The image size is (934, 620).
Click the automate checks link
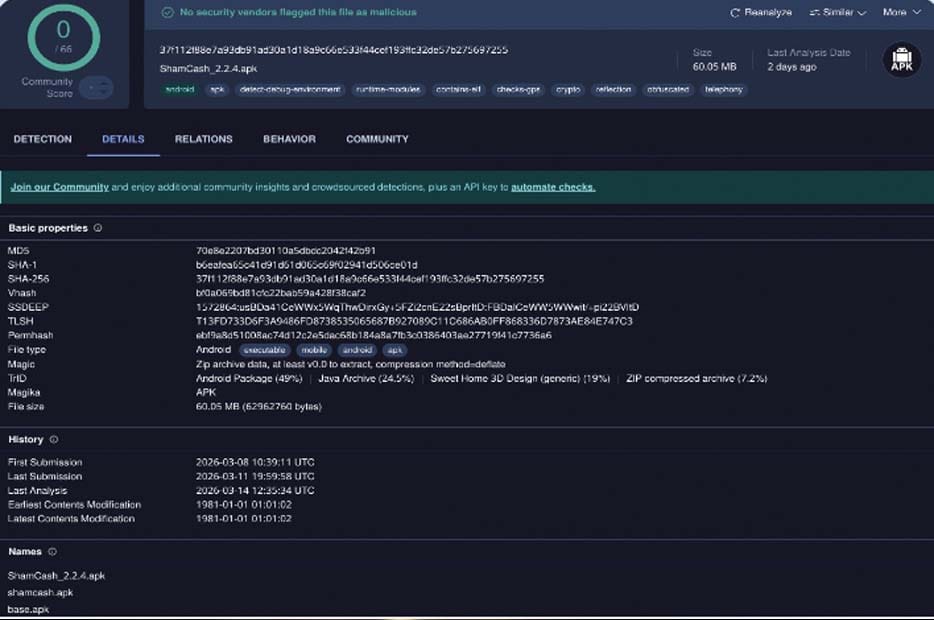pyautogui.click(x=552, y=187)
